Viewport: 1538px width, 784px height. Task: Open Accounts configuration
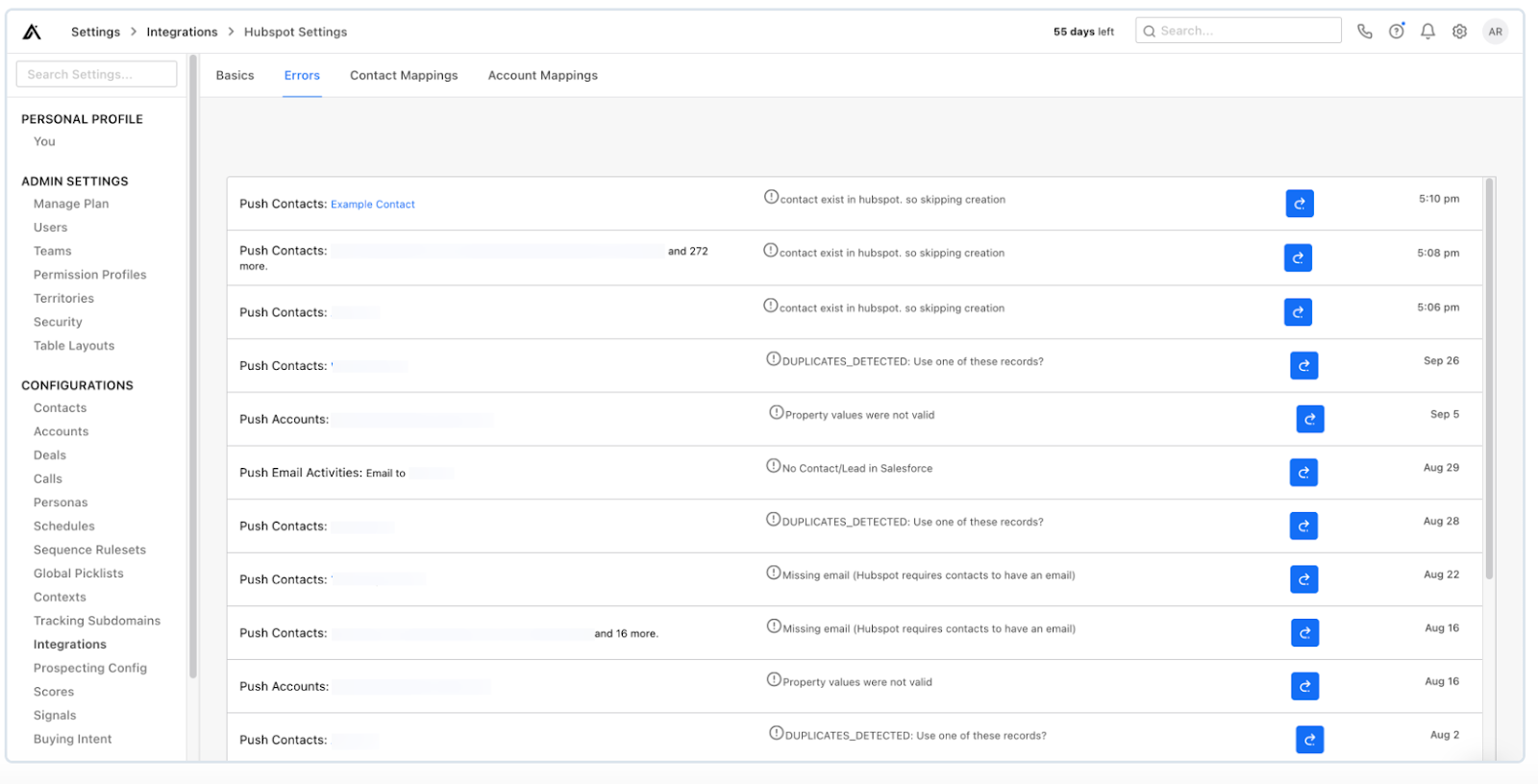click(x=61, y=431)
